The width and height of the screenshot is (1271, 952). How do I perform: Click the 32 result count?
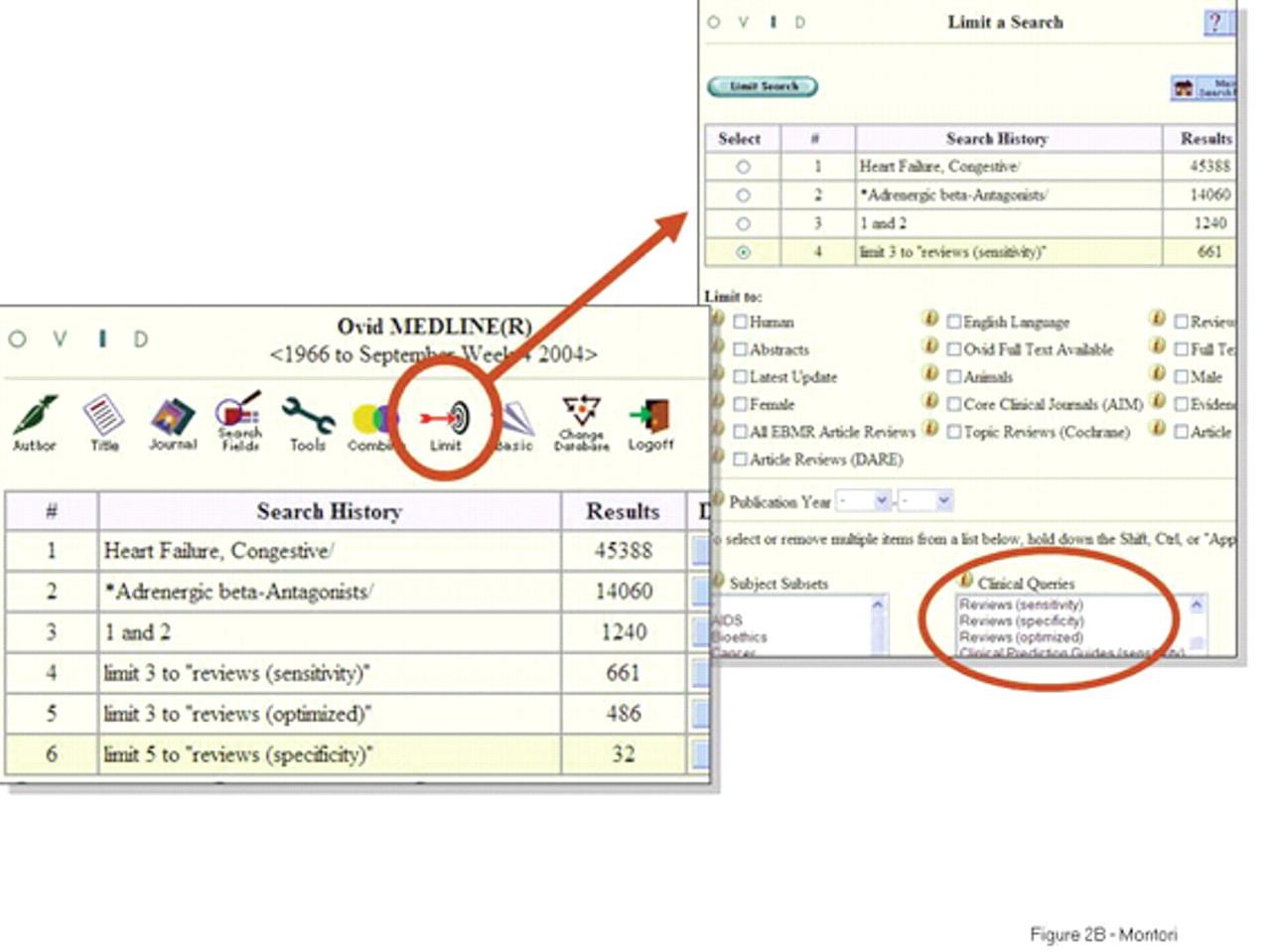click(x=624, y=753)
